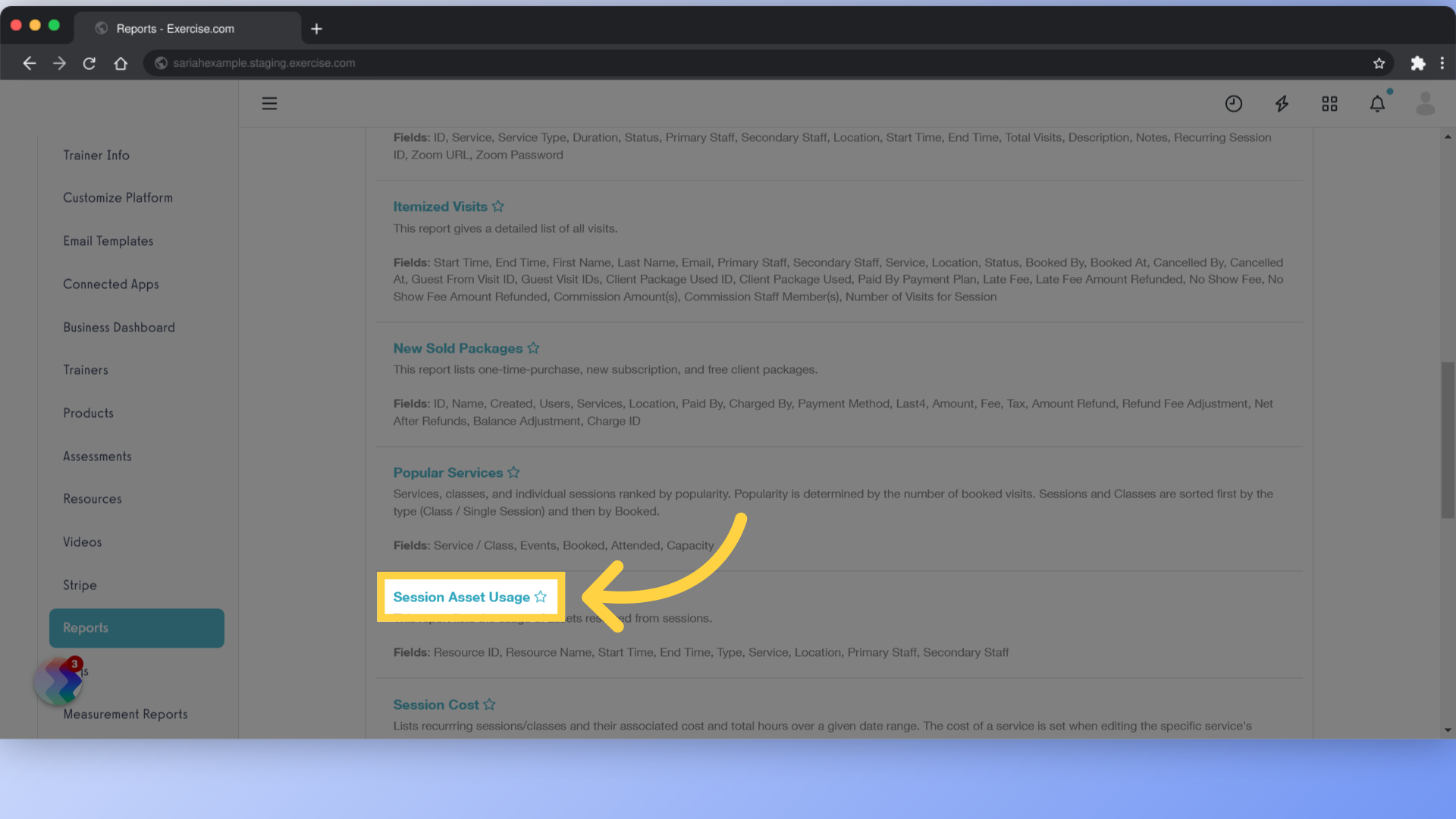Open the browser three-dot menu
Screen dimensions: 1456x819
1442,63
